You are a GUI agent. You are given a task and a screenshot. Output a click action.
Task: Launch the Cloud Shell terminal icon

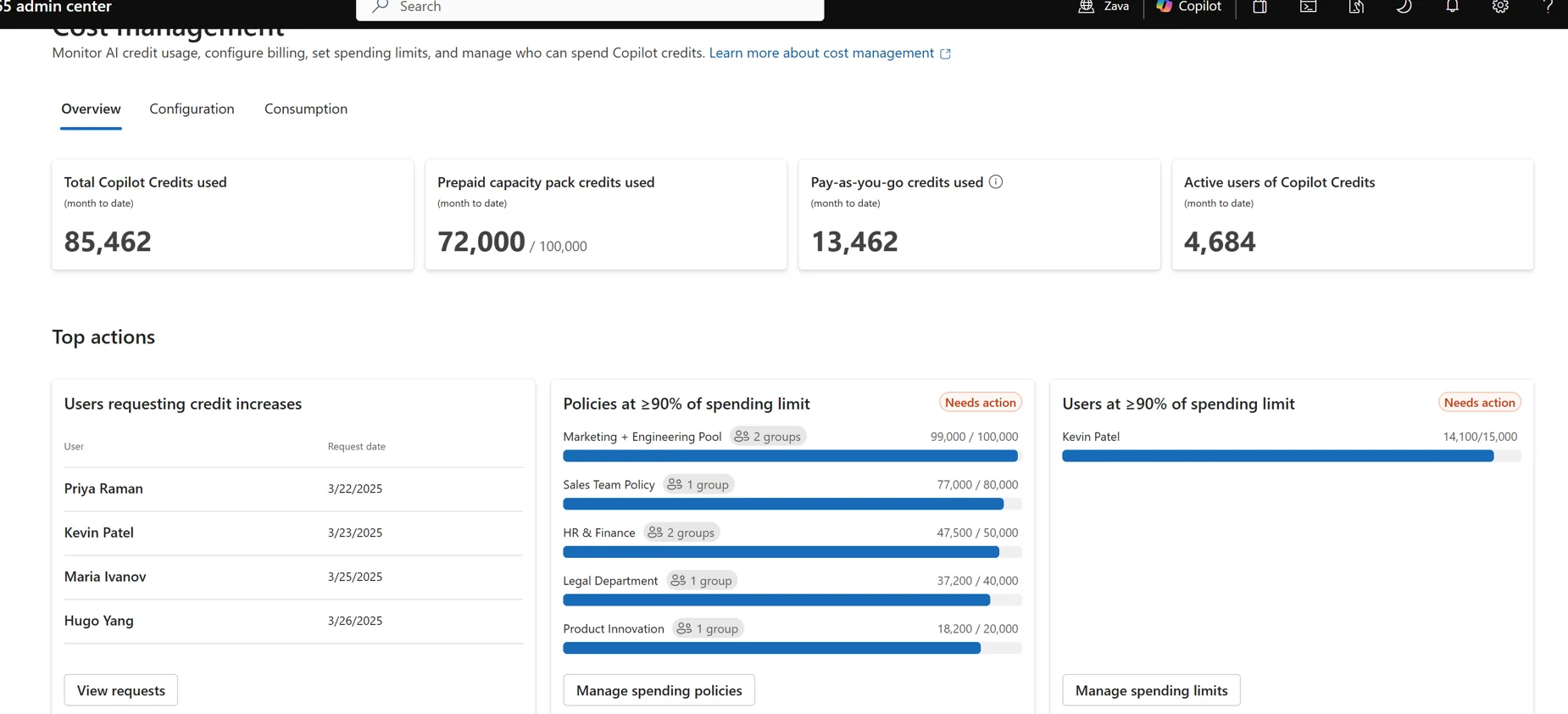(1308, 7)
